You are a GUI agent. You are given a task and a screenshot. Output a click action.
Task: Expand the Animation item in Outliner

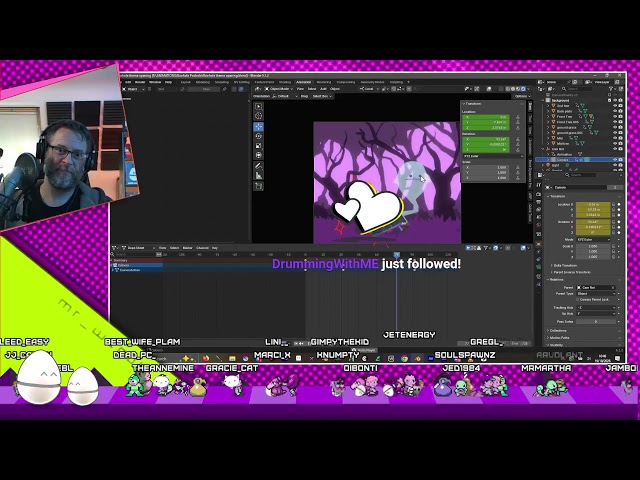pyautogui.click(x=548, y=154)
